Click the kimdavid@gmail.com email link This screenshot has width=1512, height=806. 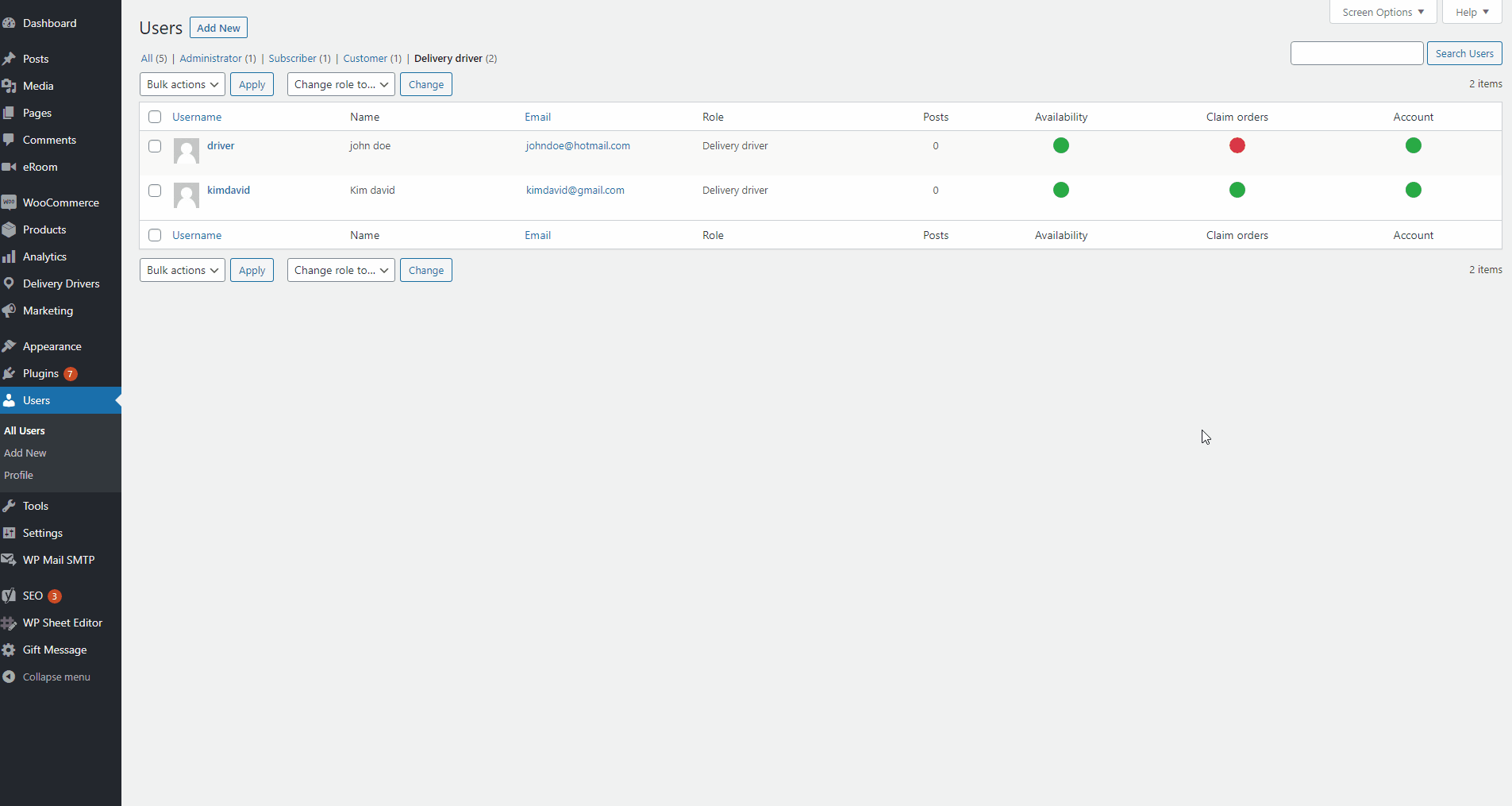[575, 190]
